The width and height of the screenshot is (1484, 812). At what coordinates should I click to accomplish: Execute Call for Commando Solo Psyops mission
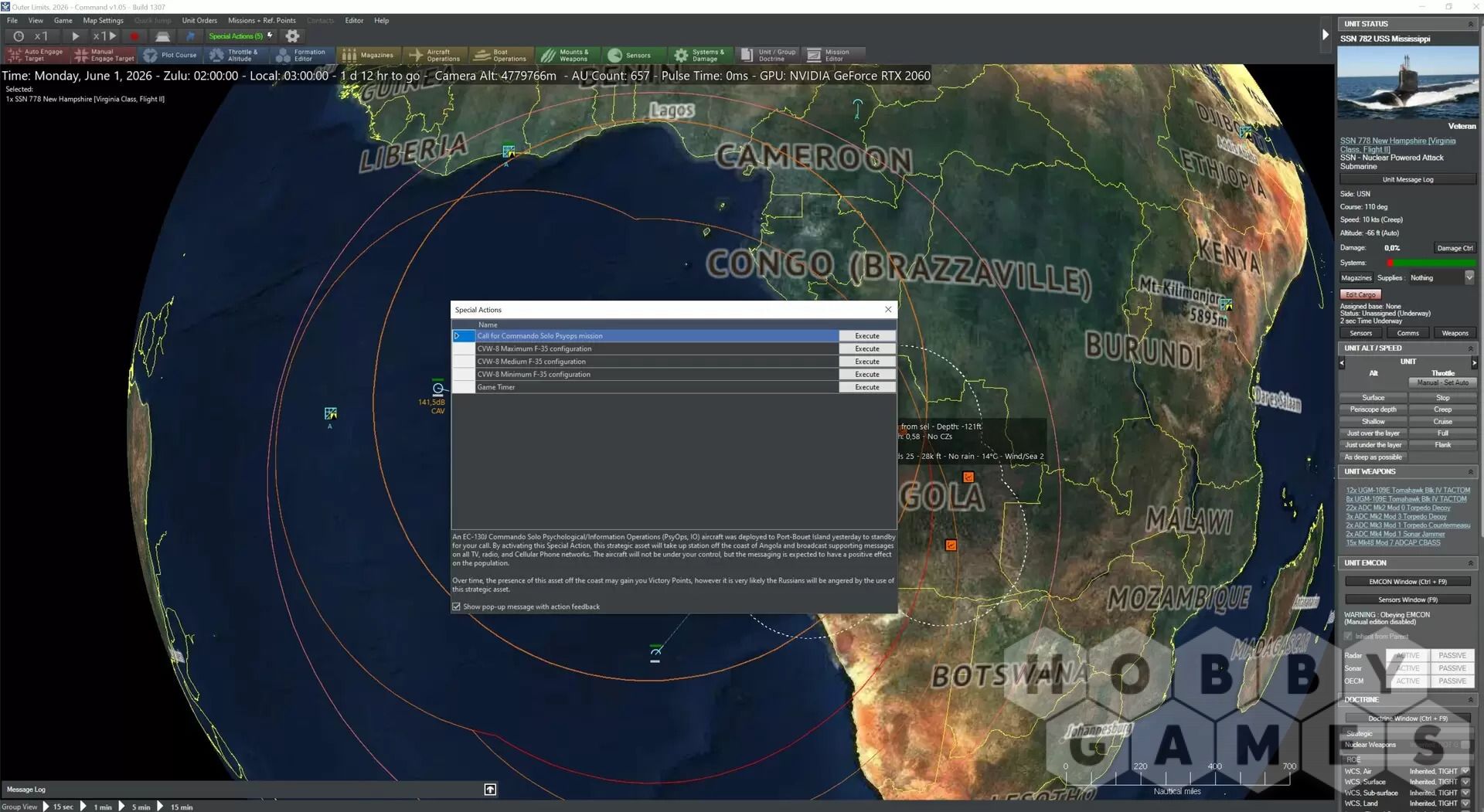[x=867, y=336]
